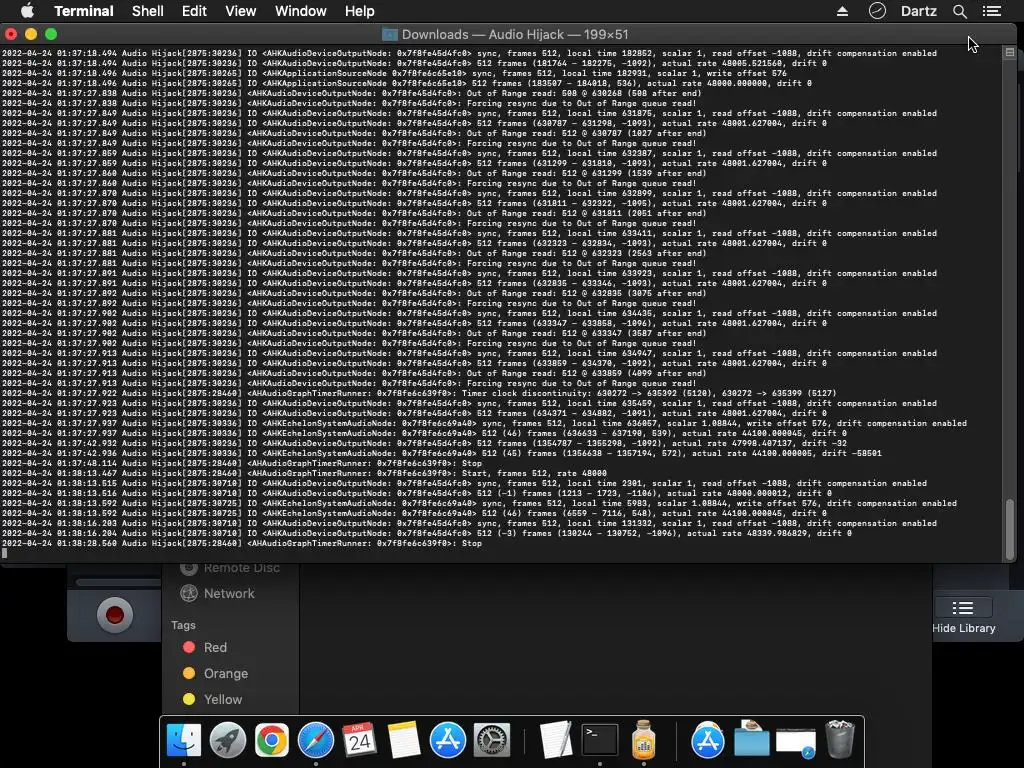This screenshot has width=1024, height=768.
Task: Open the Dartz user menu
Action: click(919, 11)
